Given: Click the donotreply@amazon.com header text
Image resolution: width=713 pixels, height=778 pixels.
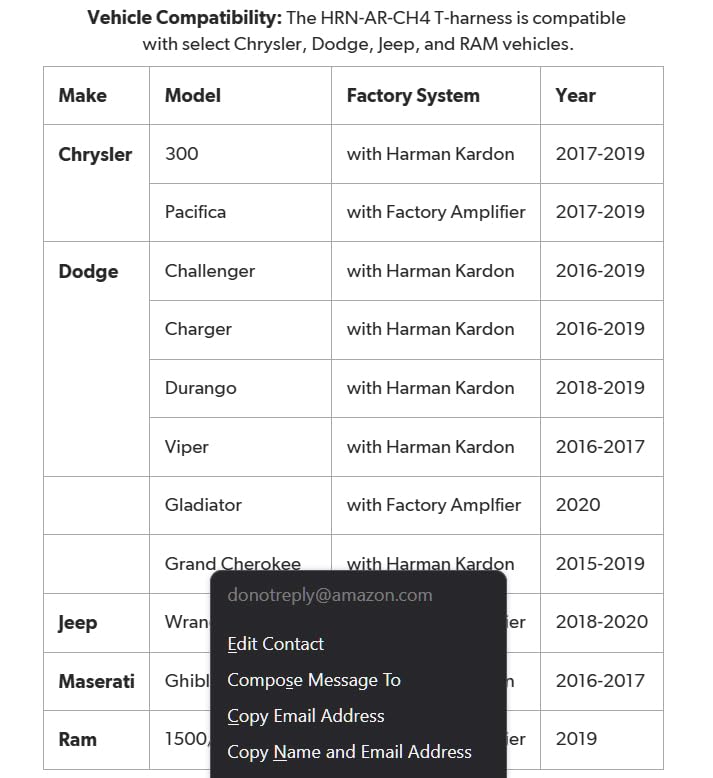Looking at the screenshot, I should 330,595.
